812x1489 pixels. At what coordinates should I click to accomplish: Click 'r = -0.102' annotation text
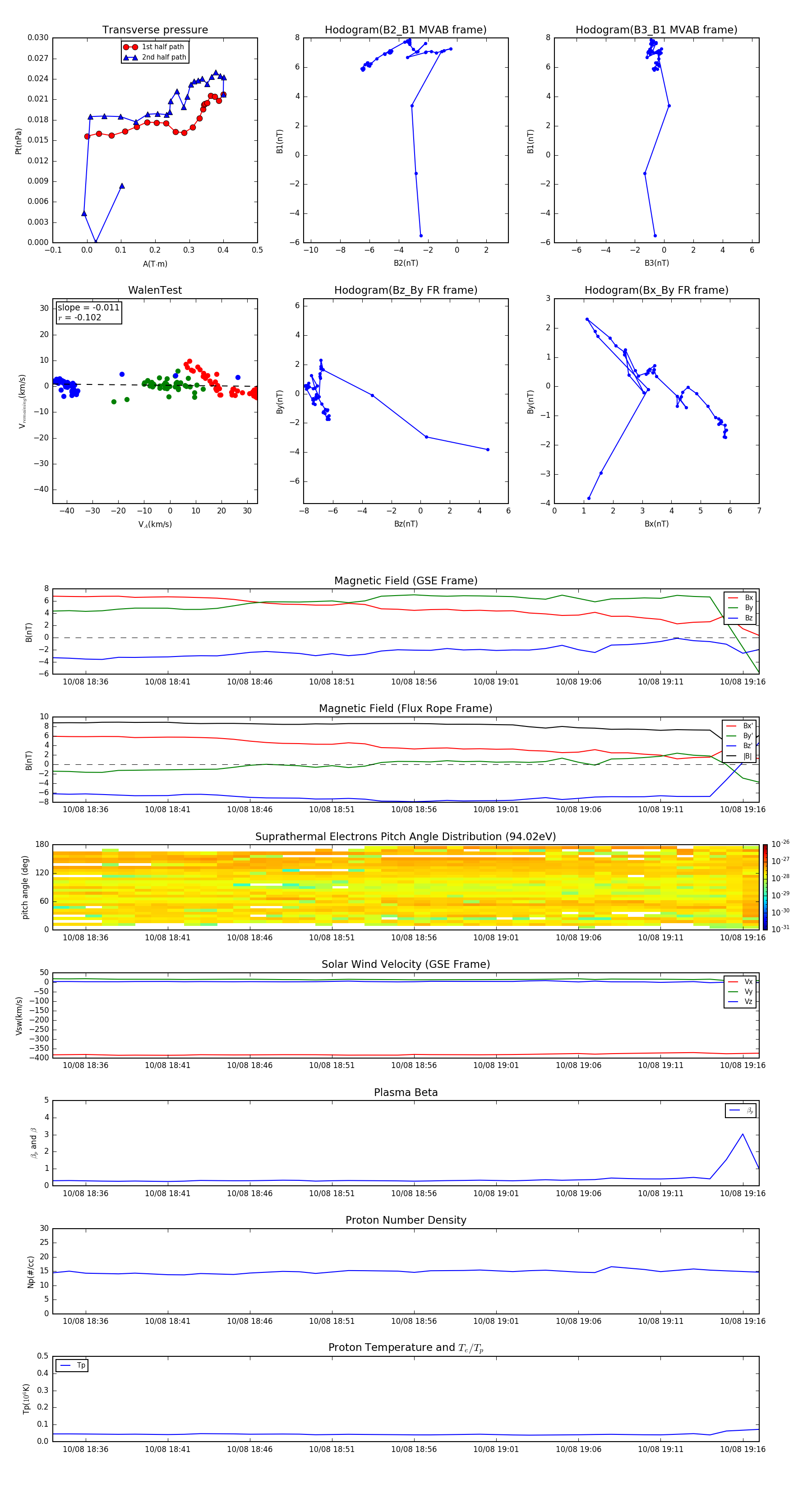click(x=80, y=317)
